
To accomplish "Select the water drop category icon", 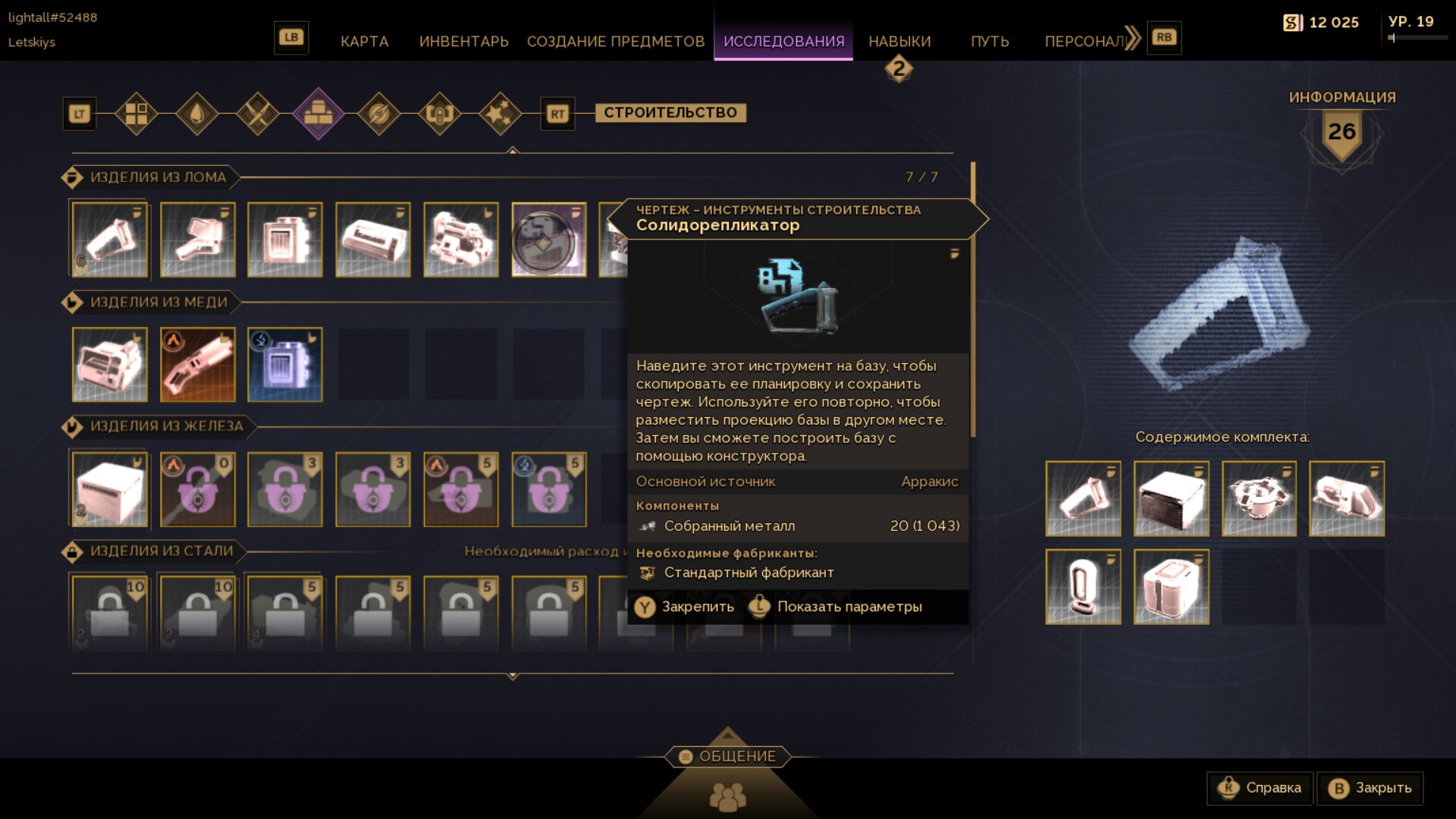I will 197,114.
